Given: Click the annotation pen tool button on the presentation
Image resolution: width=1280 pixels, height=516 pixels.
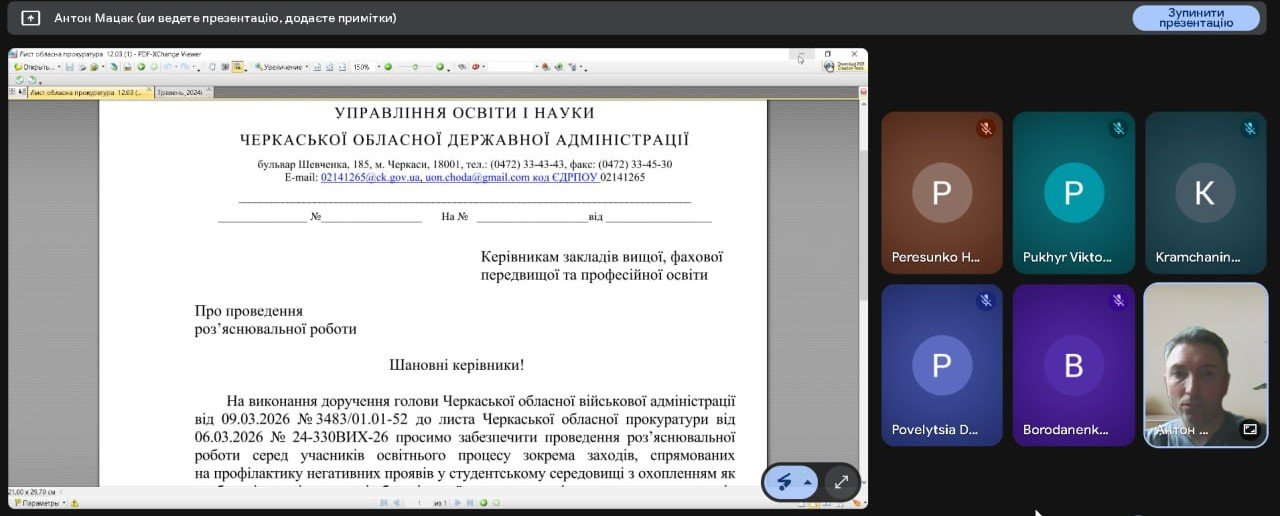Looking at the screenshot, I should 785,482.
